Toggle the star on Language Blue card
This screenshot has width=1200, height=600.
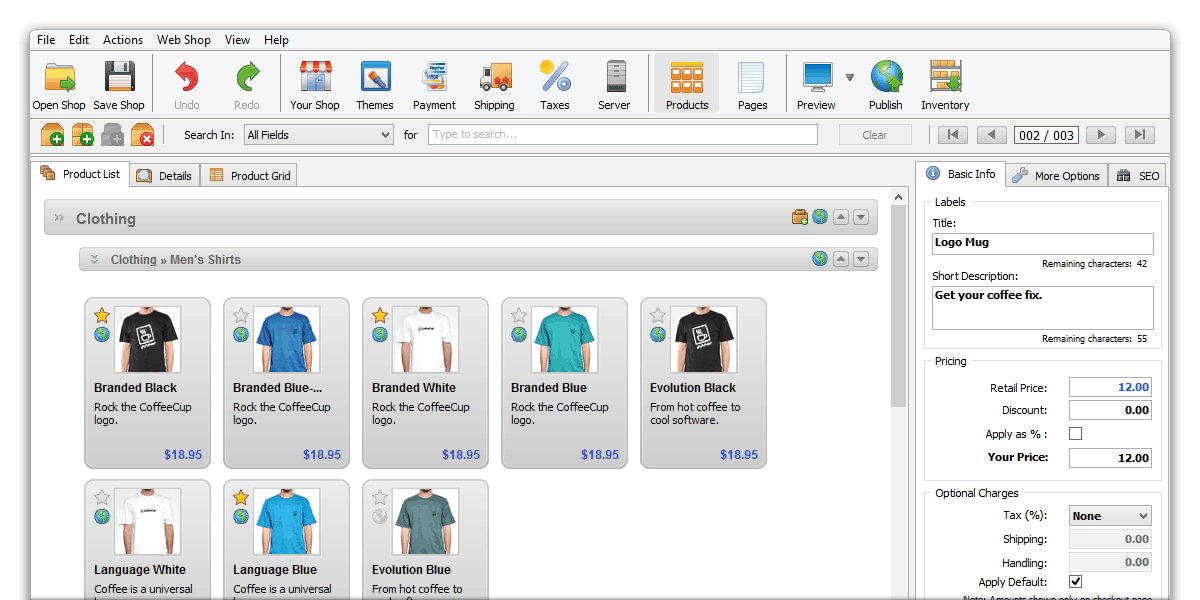click(x=241, y=497)
